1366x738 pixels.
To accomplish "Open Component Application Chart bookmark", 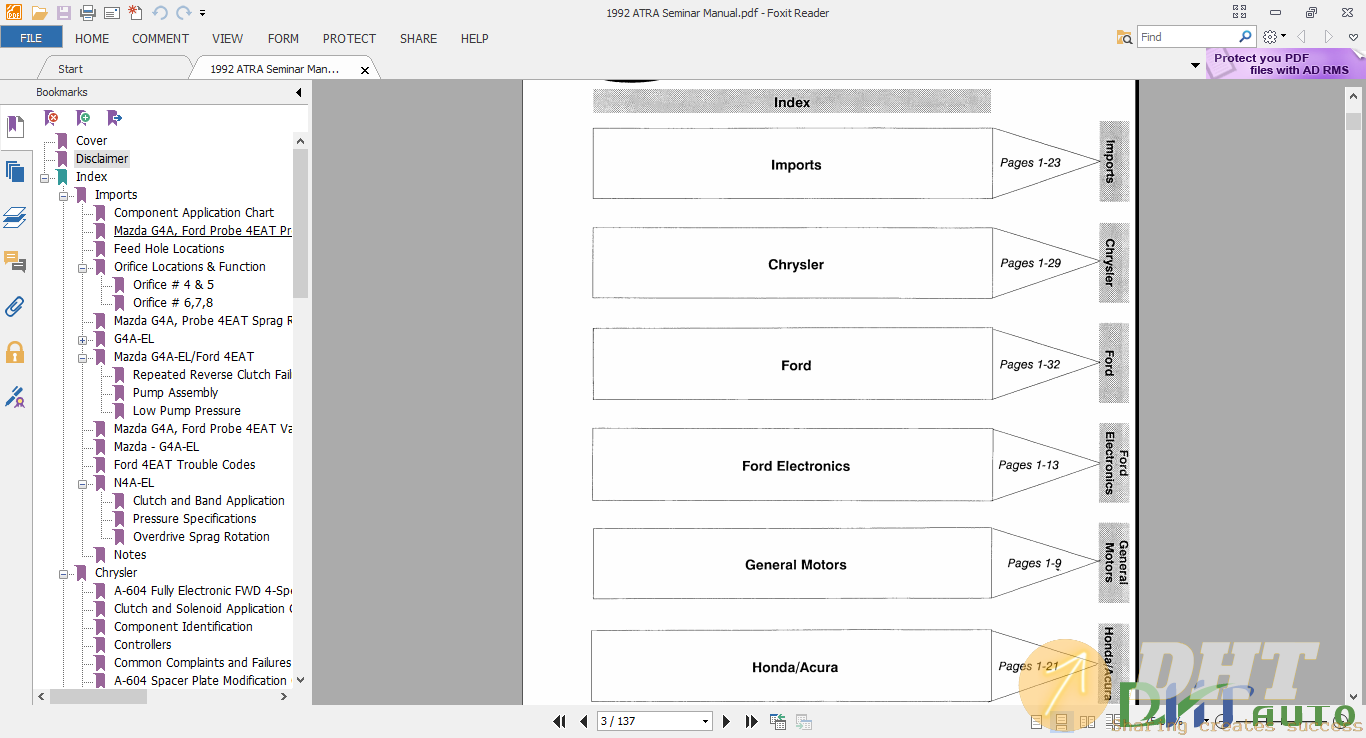I will (194, 213).
